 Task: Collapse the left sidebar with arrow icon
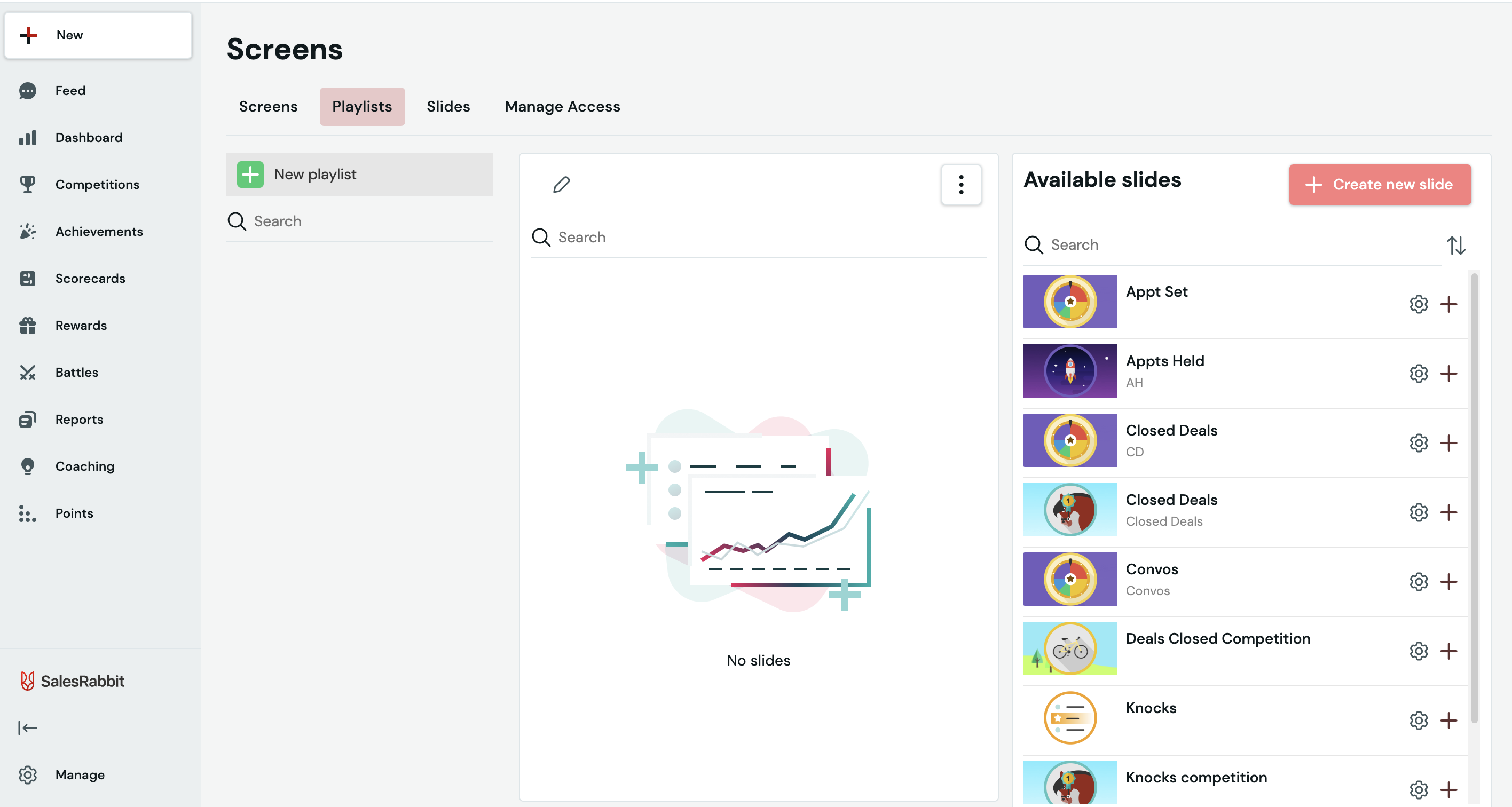(x=28, y=728)
